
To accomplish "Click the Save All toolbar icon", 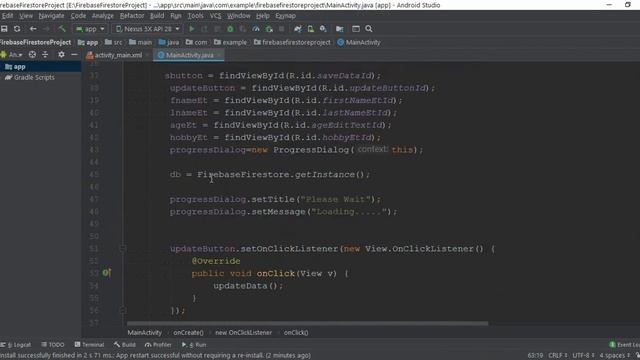I will [4, 29].
